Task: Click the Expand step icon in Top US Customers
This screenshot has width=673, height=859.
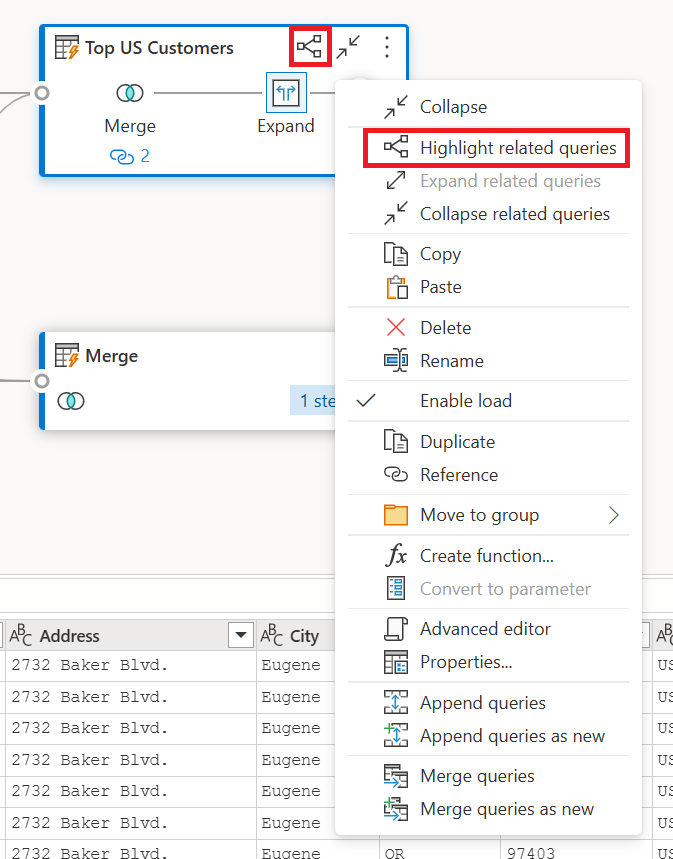Action: click(286, 92)
